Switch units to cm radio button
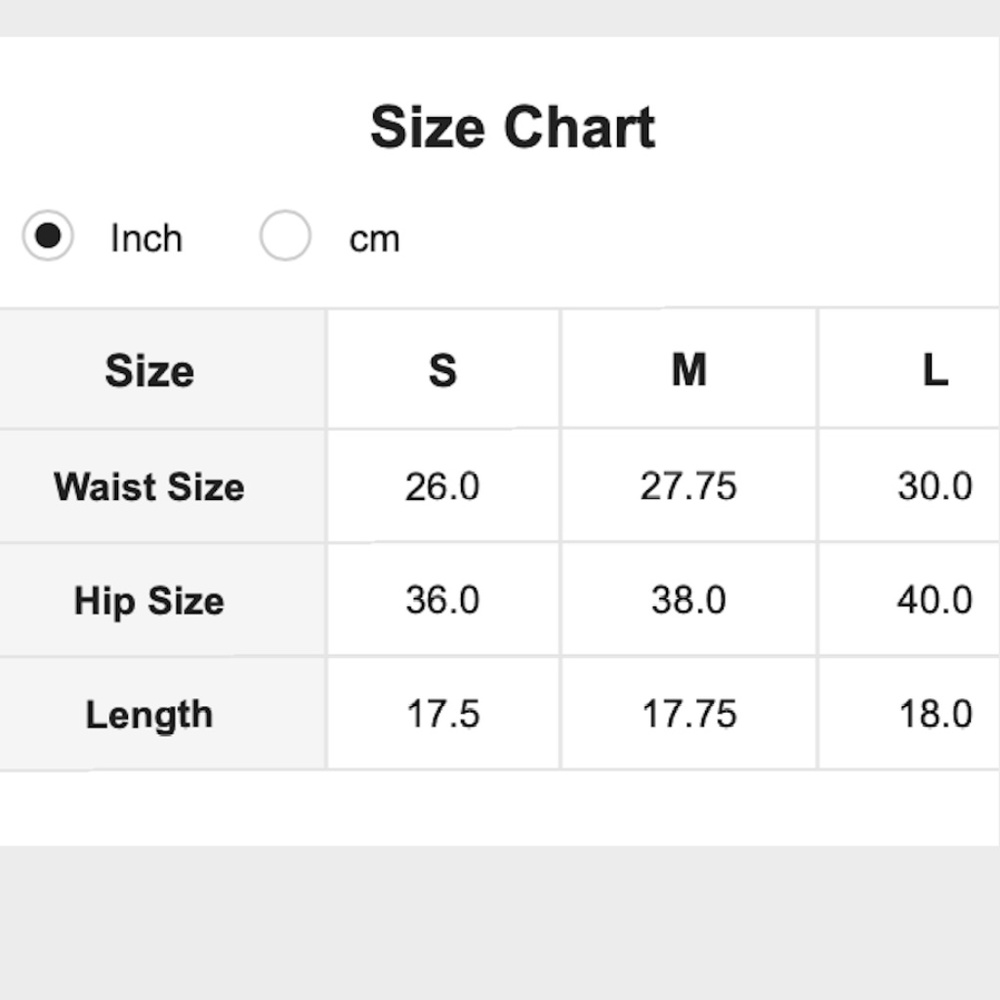1000x1000 pixels. [x=285, y=235]
